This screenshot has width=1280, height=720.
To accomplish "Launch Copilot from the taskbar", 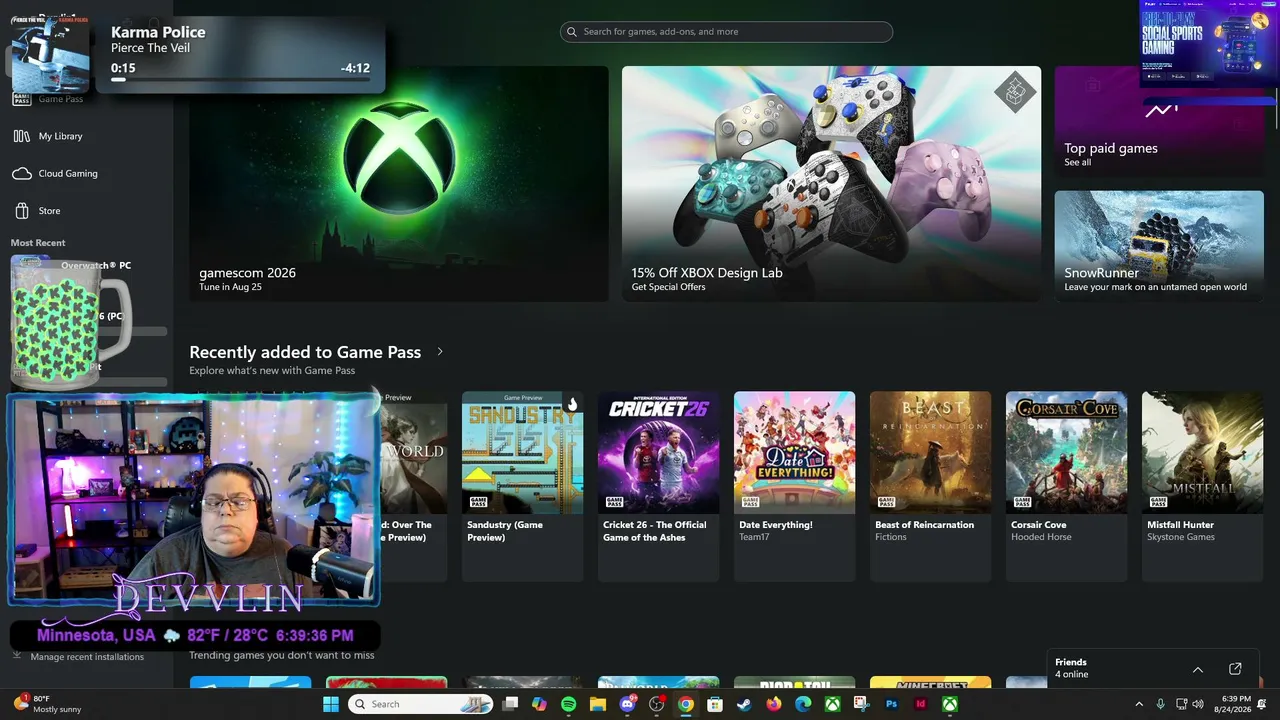I will tap(539, 704).
